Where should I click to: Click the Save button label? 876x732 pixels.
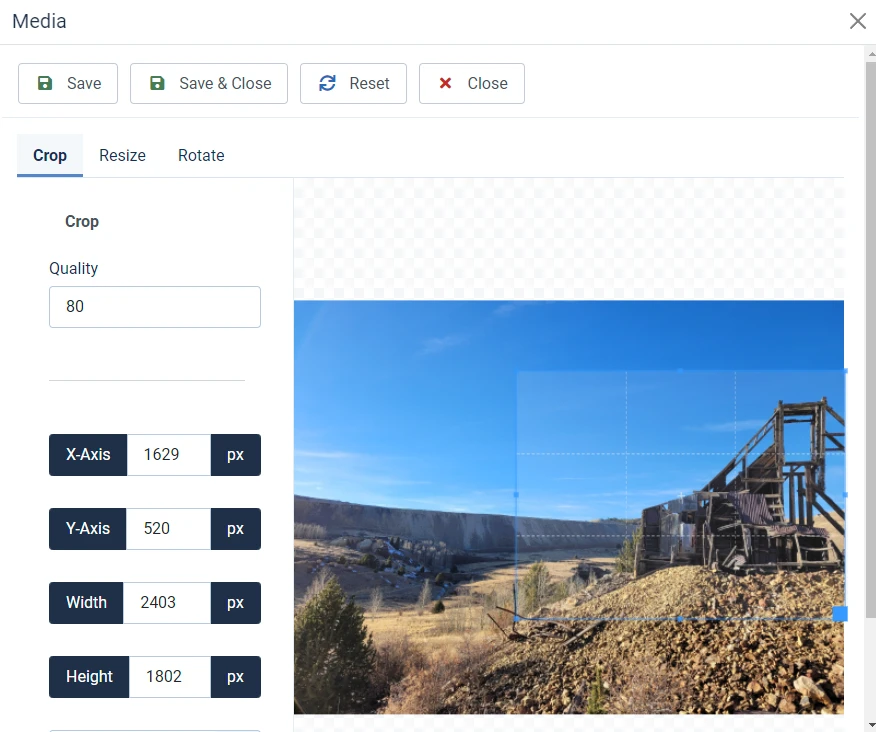point(84,83)
